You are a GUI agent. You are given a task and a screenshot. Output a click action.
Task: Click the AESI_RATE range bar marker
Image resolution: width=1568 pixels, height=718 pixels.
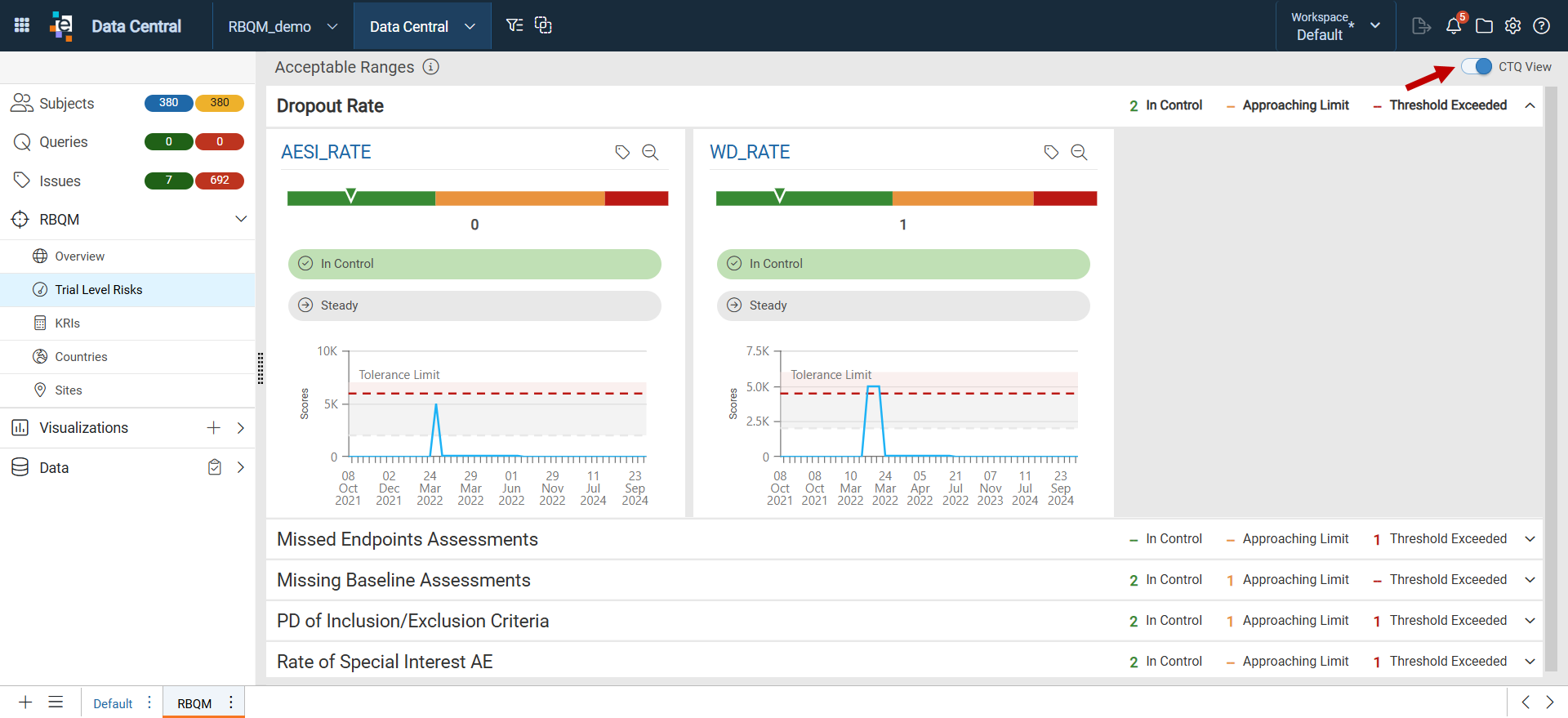(x=351, y=195)
